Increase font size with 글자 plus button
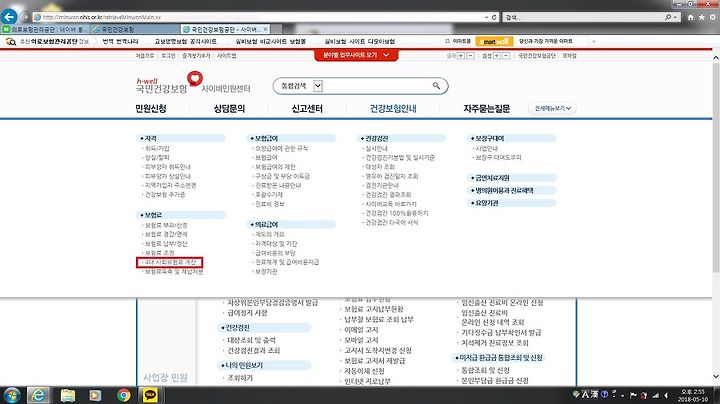The height and width of the screenshot is (404, 720). pos(461,56)
